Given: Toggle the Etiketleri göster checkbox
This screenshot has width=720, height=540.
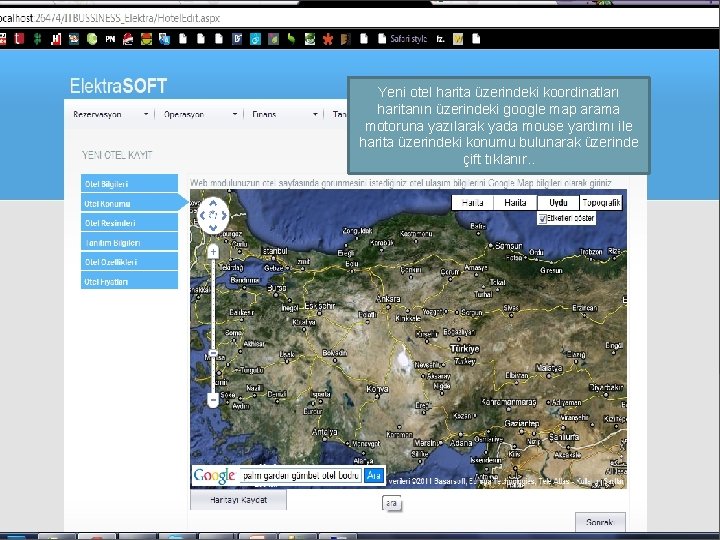Looking at the screenshot, I should tap(542, 219).
